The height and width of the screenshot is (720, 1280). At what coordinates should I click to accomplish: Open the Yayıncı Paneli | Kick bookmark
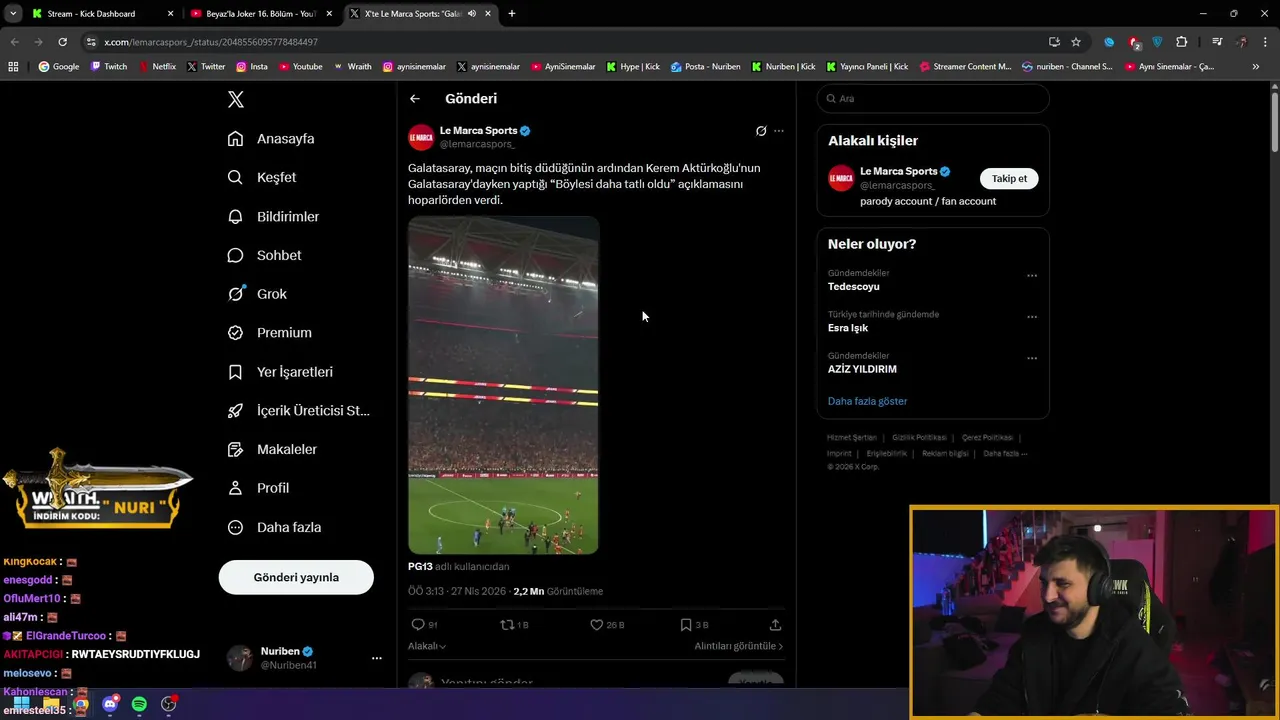866,67
